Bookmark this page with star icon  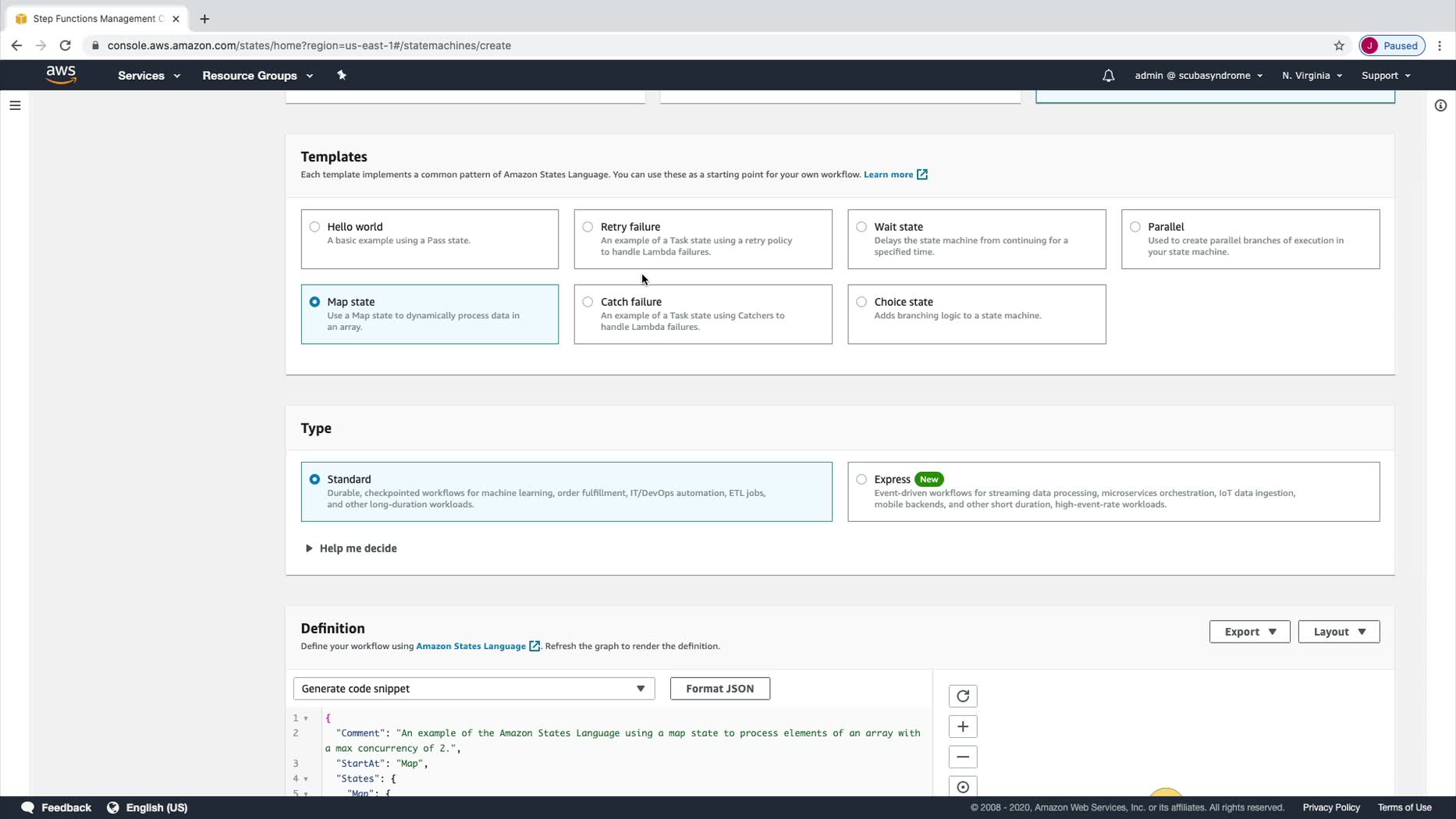click(1339, 45)
